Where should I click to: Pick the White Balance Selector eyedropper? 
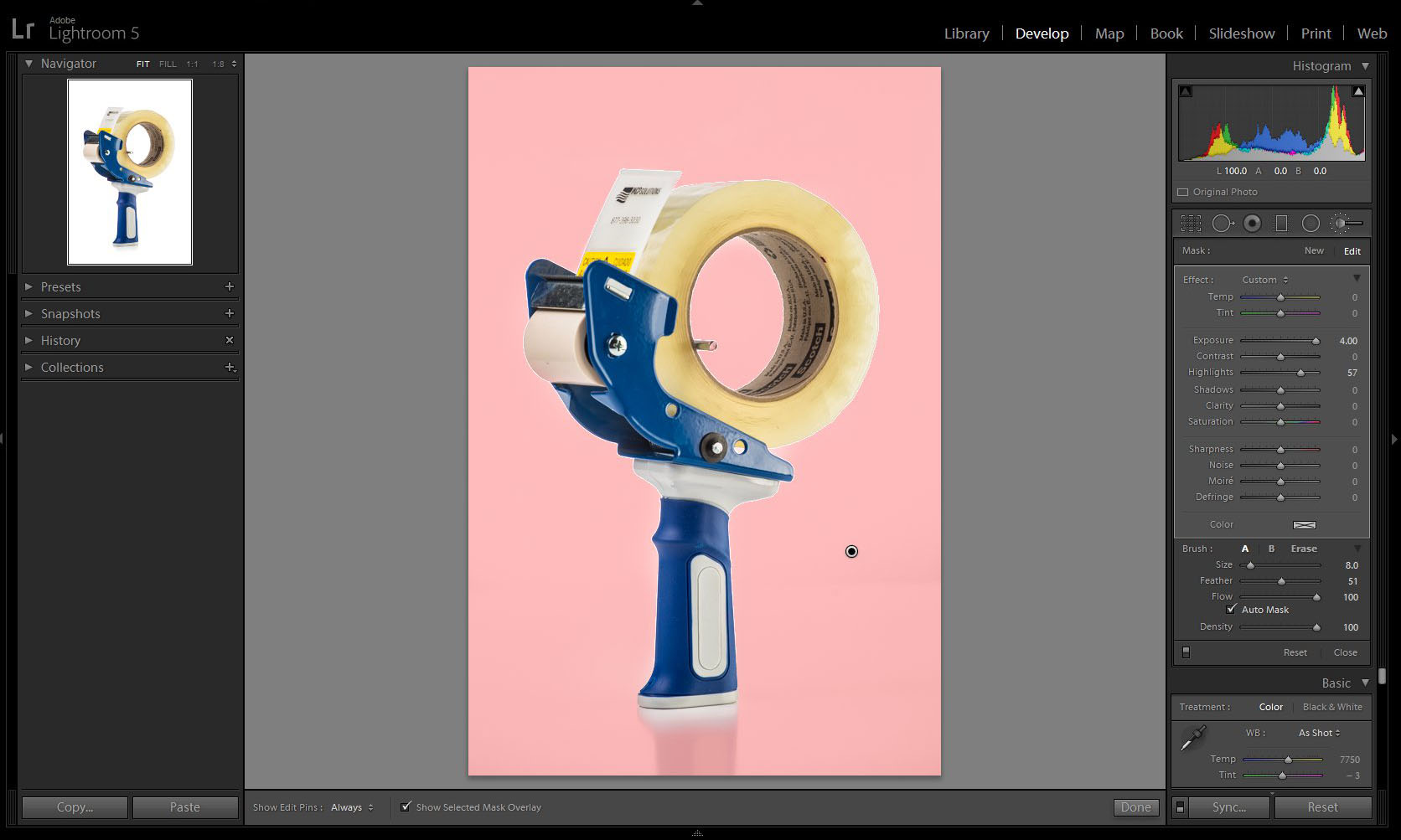pyautogui.click(x=1192, y=738)
